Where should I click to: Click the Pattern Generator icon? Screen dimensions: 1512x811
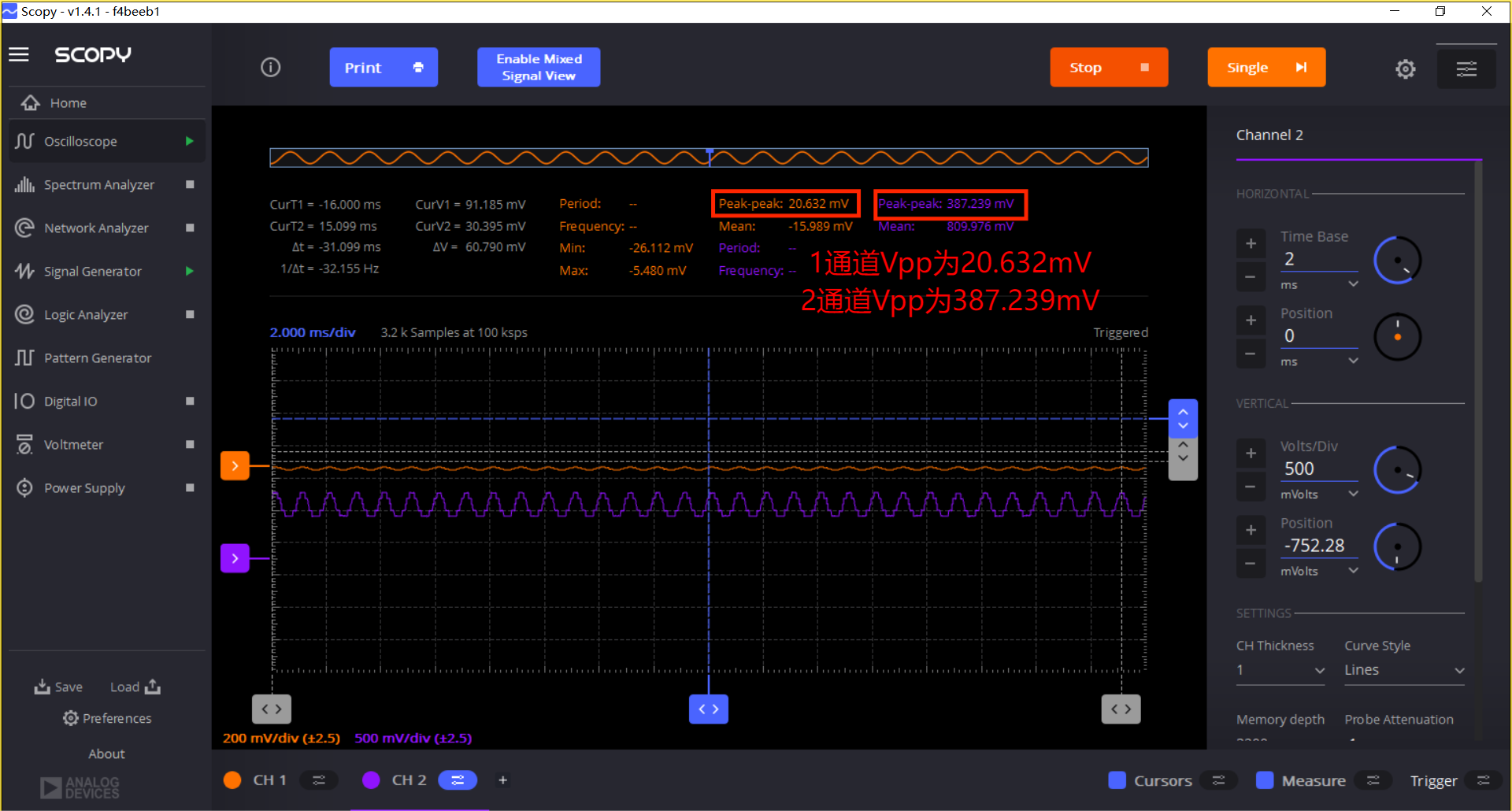coord(24,357)
